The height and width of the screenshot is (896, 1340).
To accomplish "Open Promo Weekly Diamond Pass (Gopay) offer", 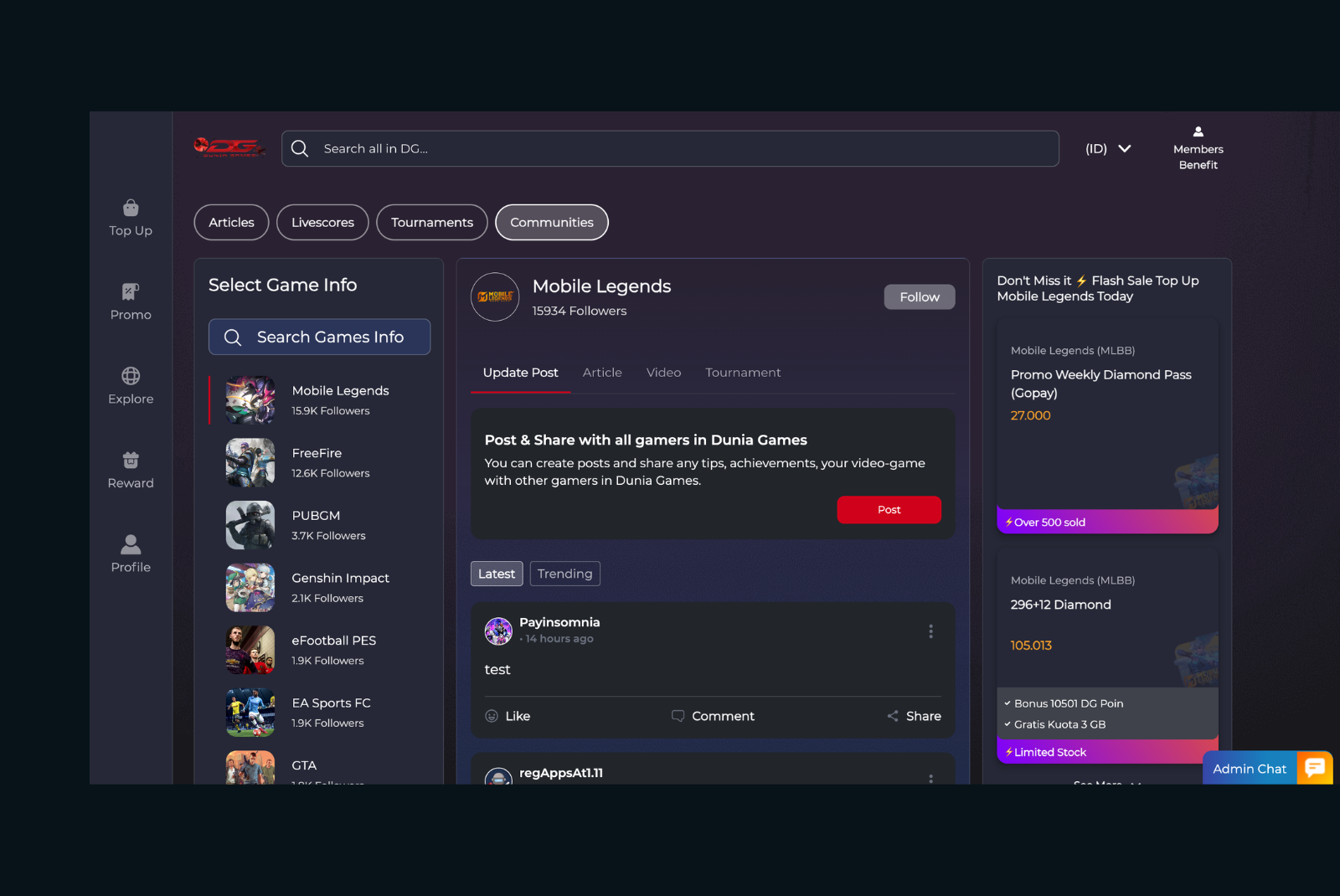I will click(x=1107, y=425).
